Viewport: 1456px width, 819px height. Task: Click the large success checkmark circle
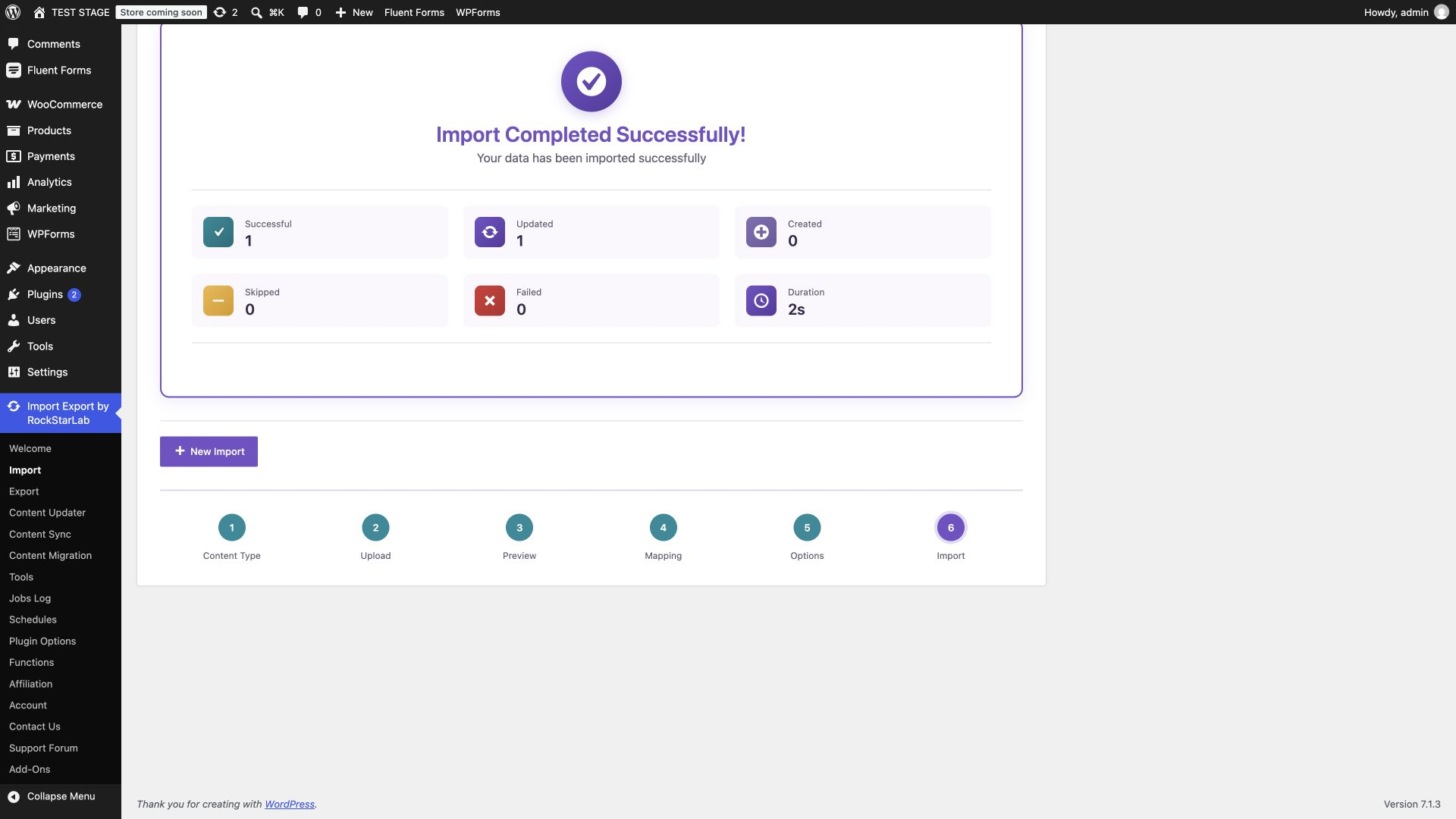591,81
